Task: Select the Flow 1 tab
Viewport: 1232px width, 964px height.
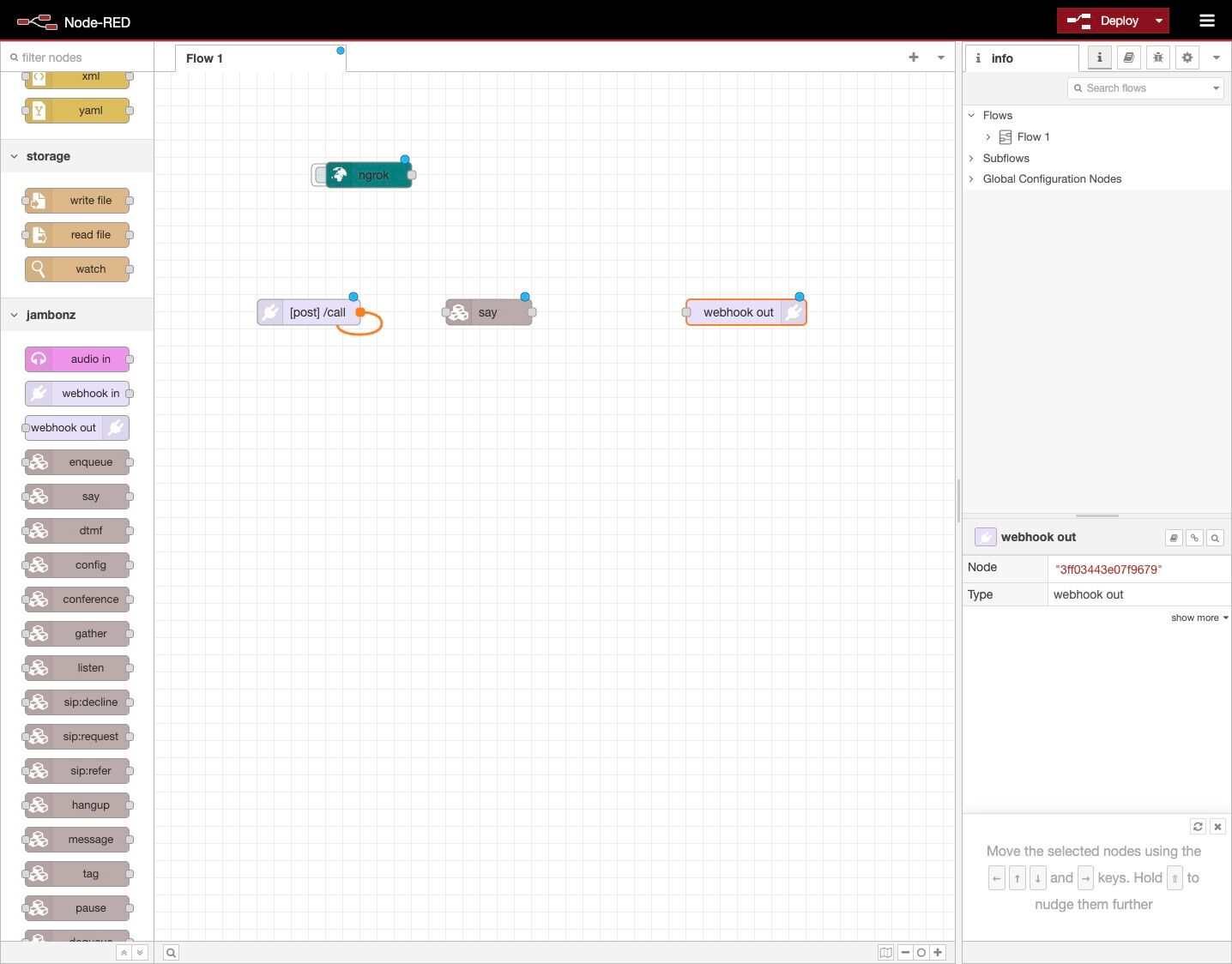Action: coord(261,58)
